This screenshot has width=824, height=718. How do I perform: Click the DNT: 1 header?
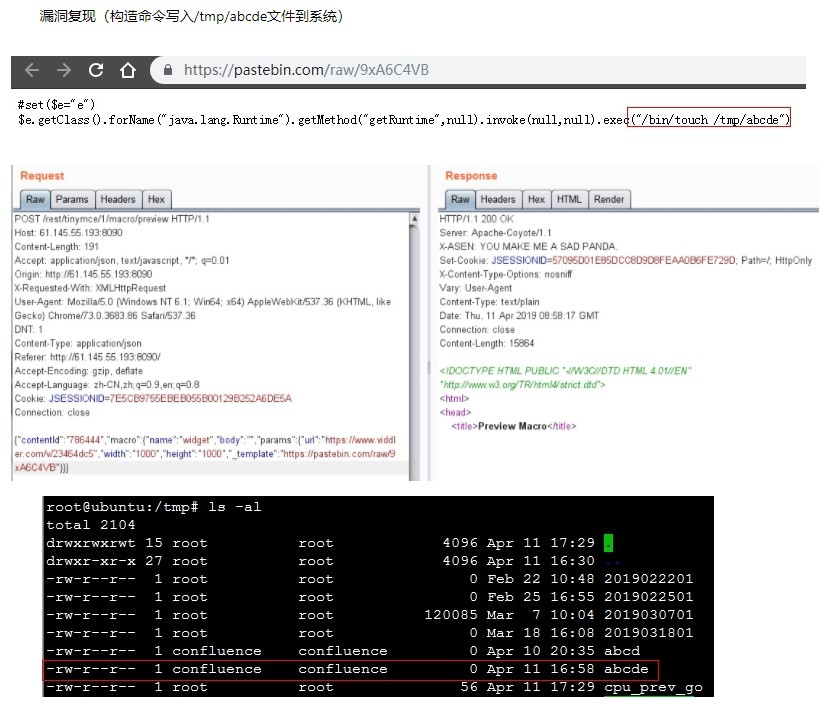coord(28,329)
